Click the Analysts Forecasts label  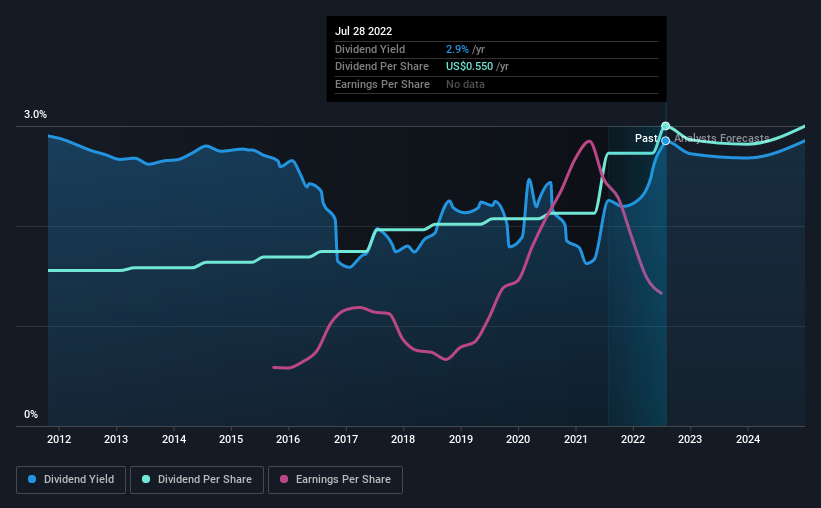[722, 138]
